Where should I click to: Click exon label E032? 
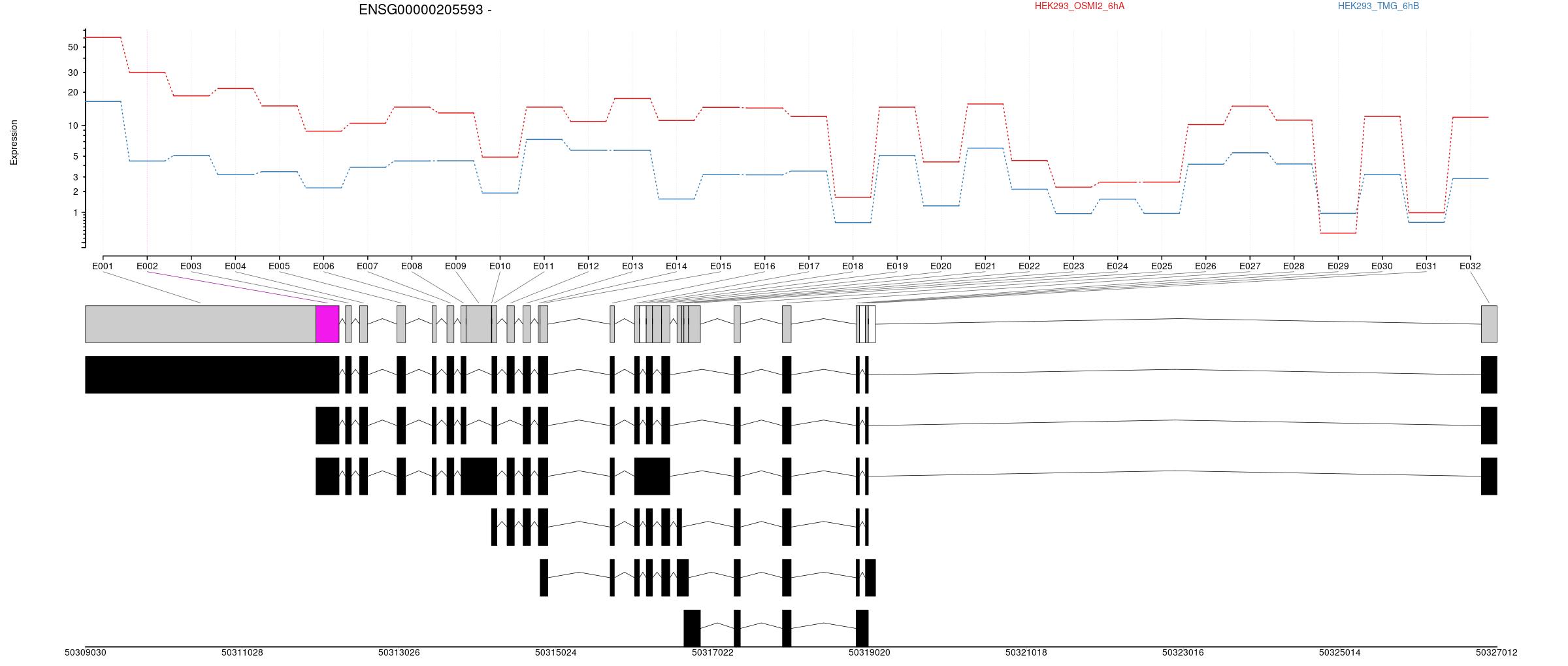(x=1470, y=266)
